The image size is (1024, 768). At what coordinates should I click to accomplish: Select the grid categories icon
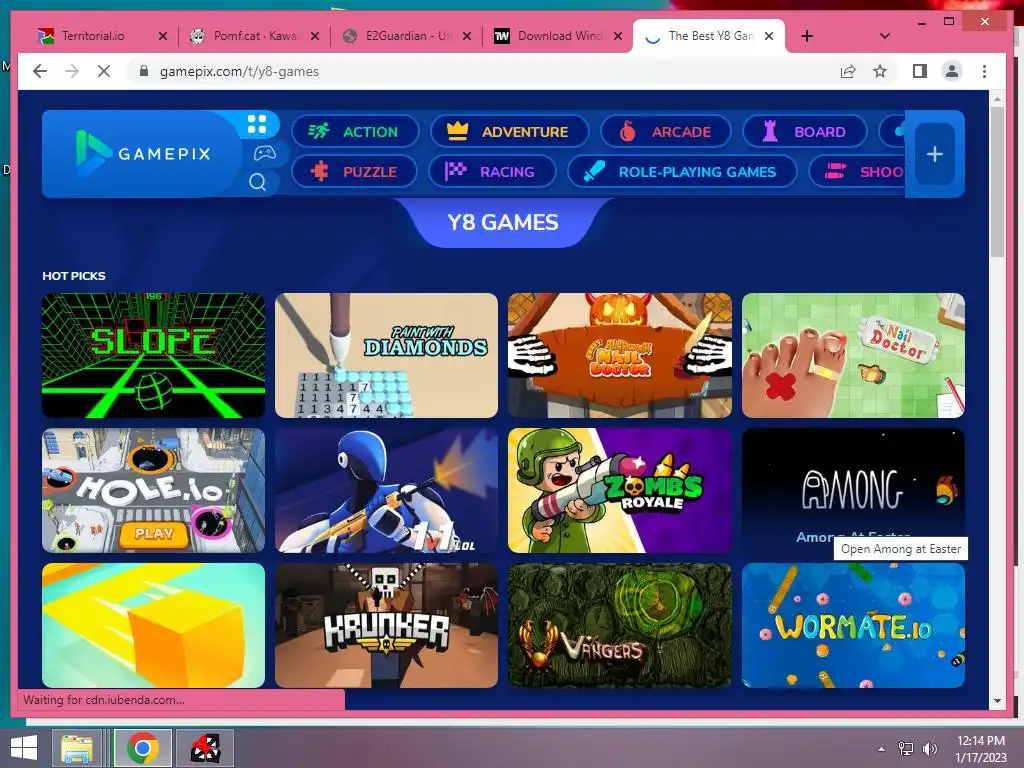(257, 124)
